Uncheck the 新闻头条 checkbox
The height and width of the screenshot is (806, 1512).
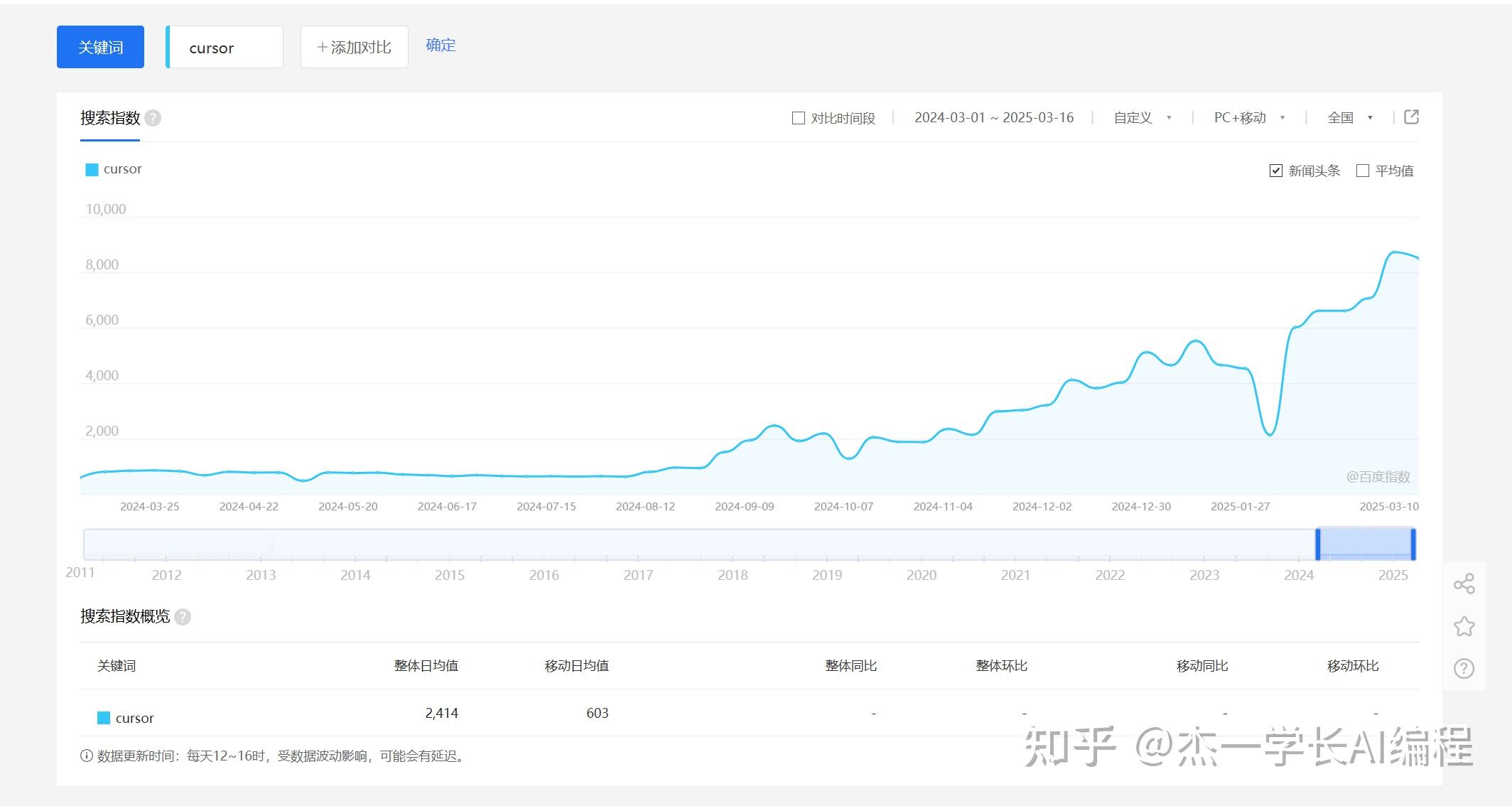[x=1276, y=171]
